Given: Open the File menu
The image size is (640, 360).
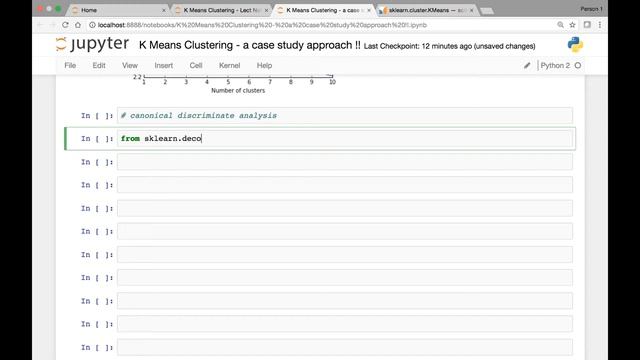Looking at the screenshot, I should coord(70,65).
